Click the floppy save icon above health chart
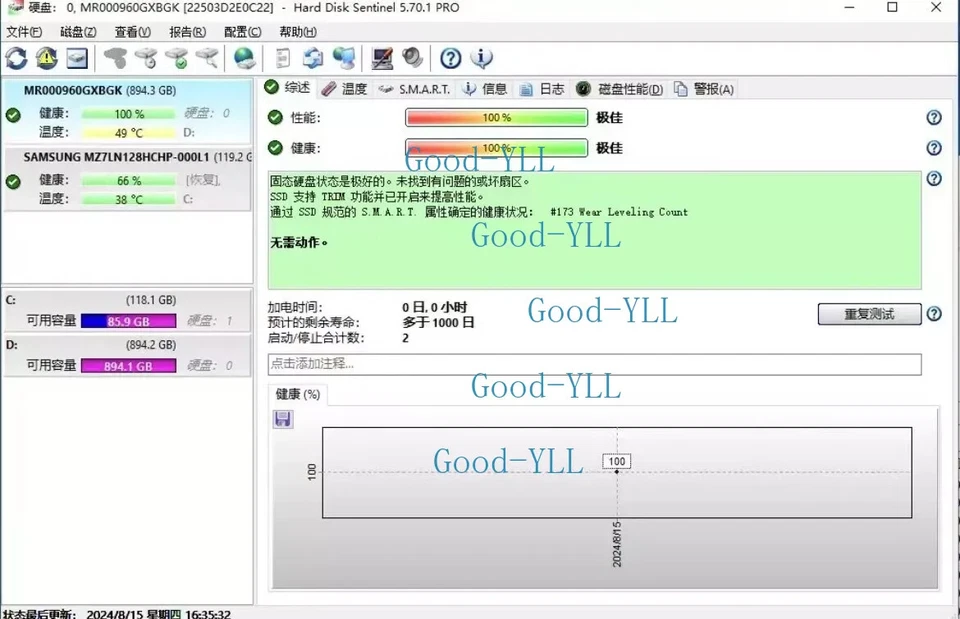The width and height of the screenshot is (960, 619). [283, 419]
